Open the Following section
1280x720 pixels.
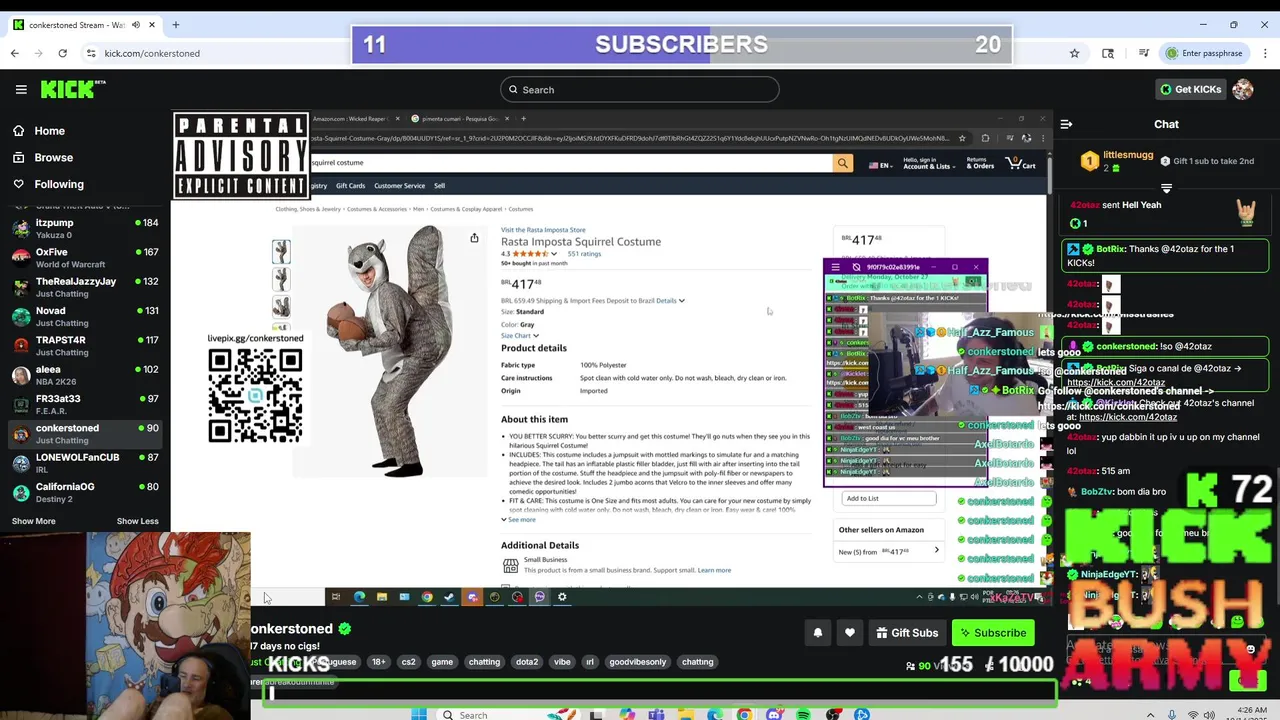[x=59, y=184]
